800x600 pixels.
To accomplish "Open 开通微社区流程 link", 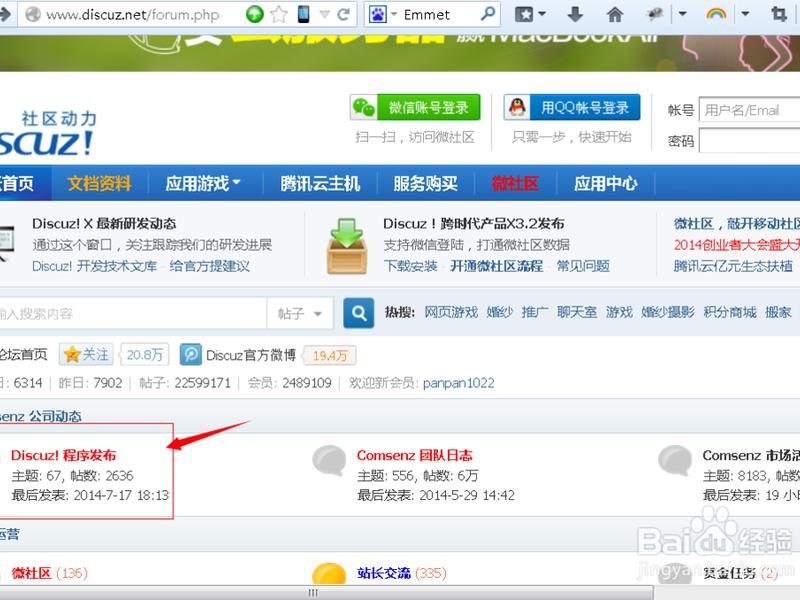I will pos(496,266).
